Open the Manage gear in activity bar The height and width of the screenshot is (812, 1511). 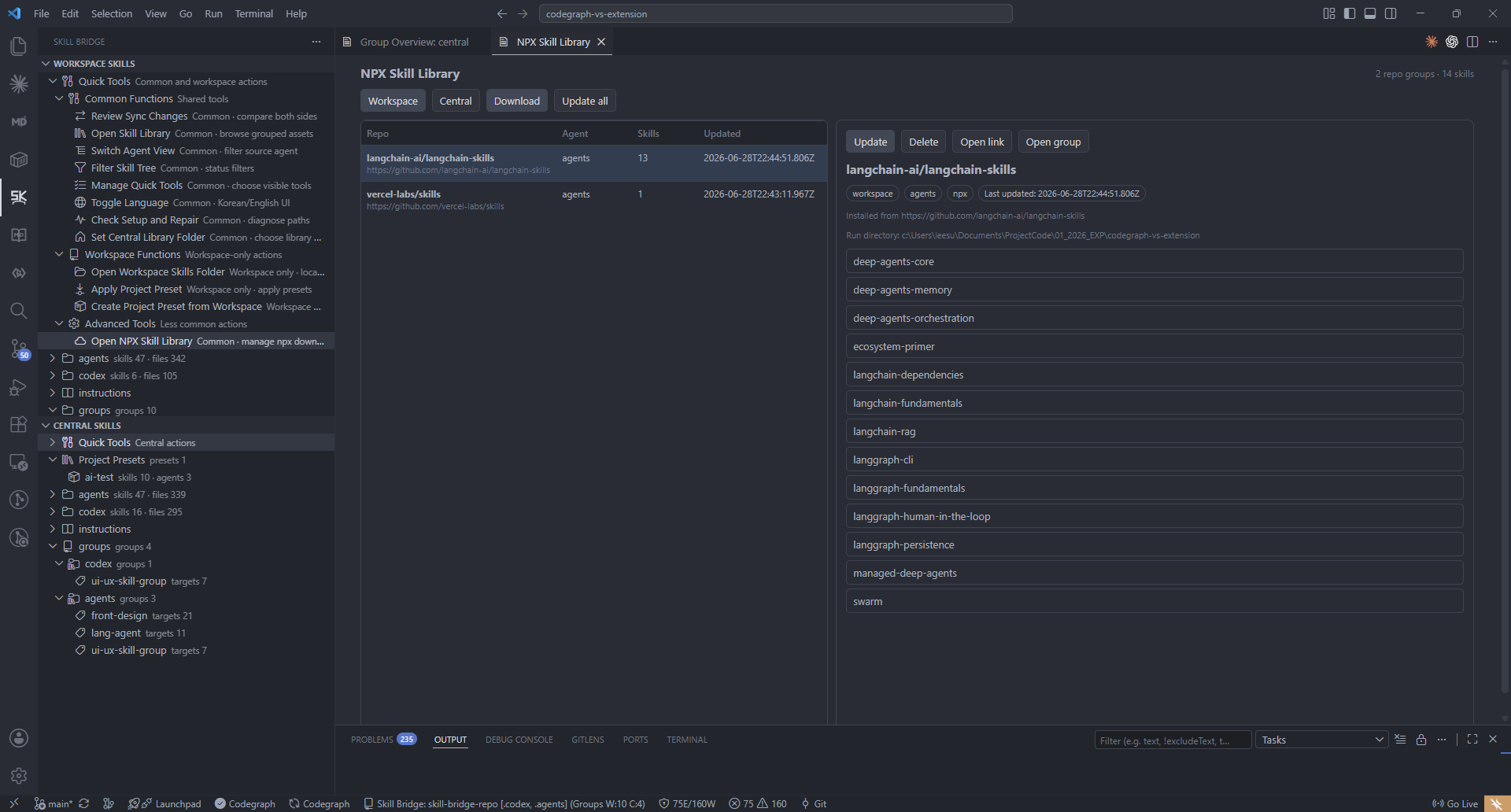click(x=19, y=776)
